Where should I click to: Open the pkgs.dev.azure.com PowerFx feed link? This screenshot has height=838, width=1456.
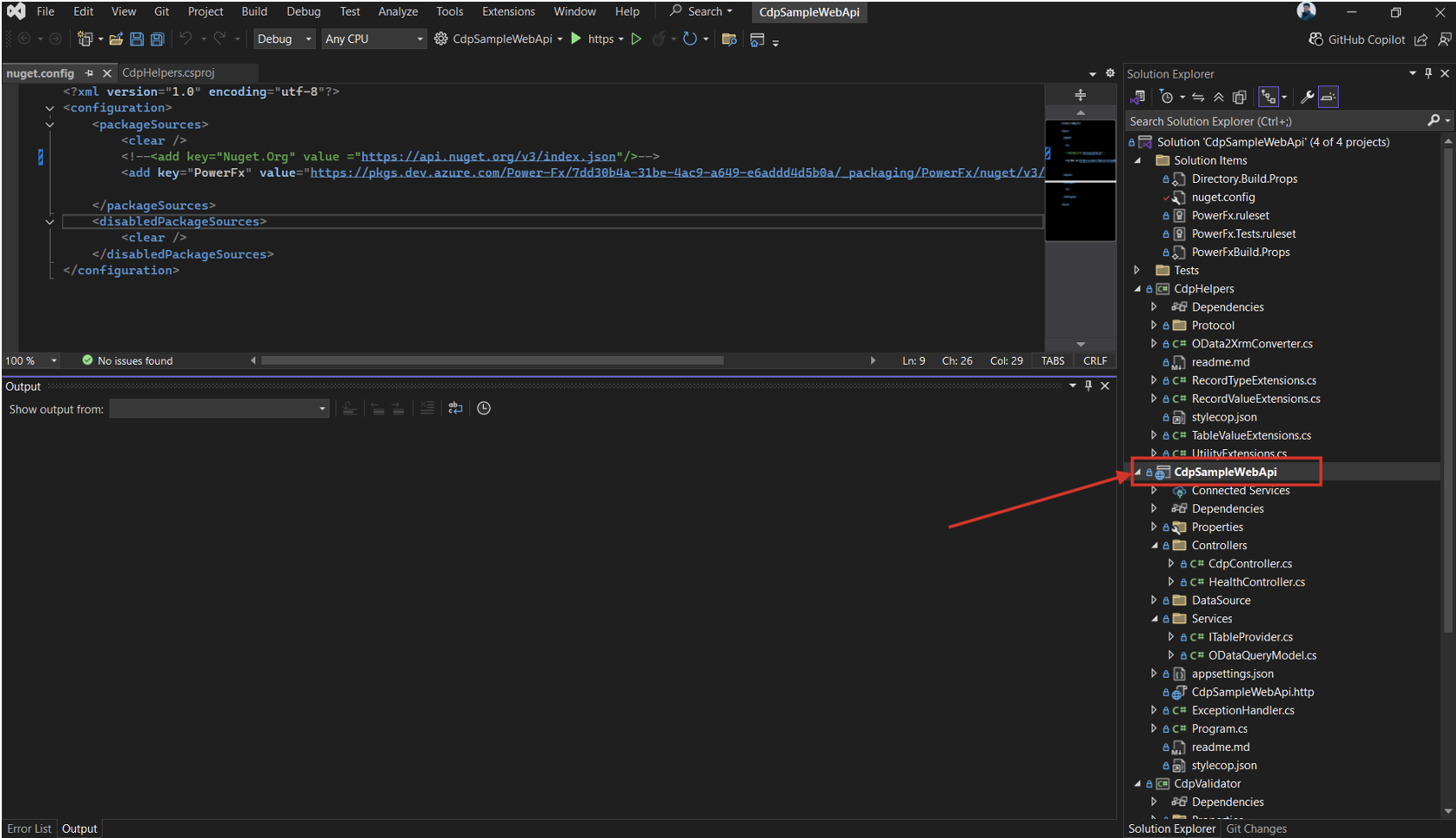[x=677, y=173]
